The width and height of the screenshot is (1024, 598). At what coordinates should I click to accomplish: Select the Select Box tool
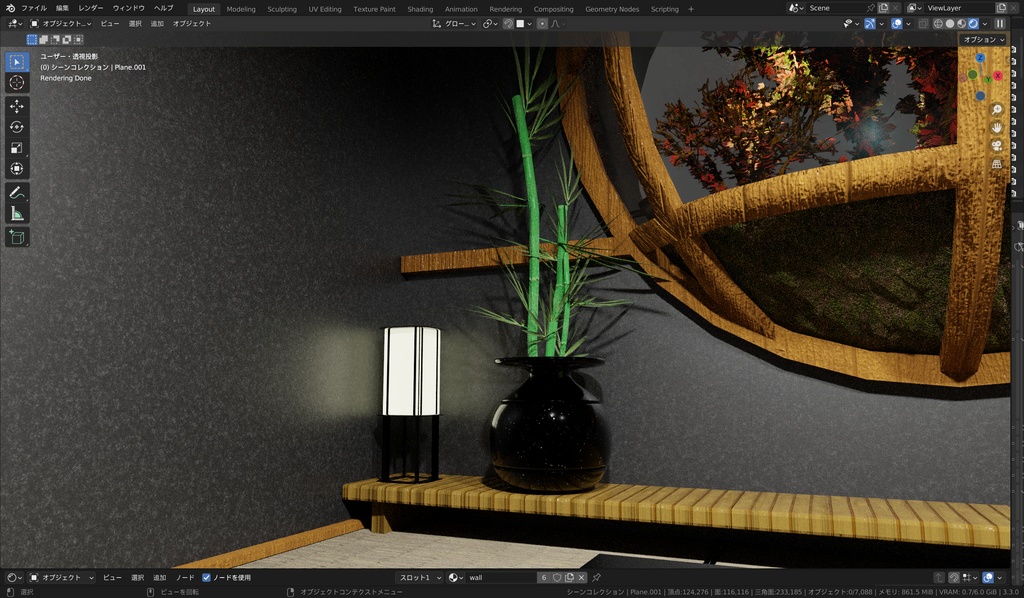(17, 61)
